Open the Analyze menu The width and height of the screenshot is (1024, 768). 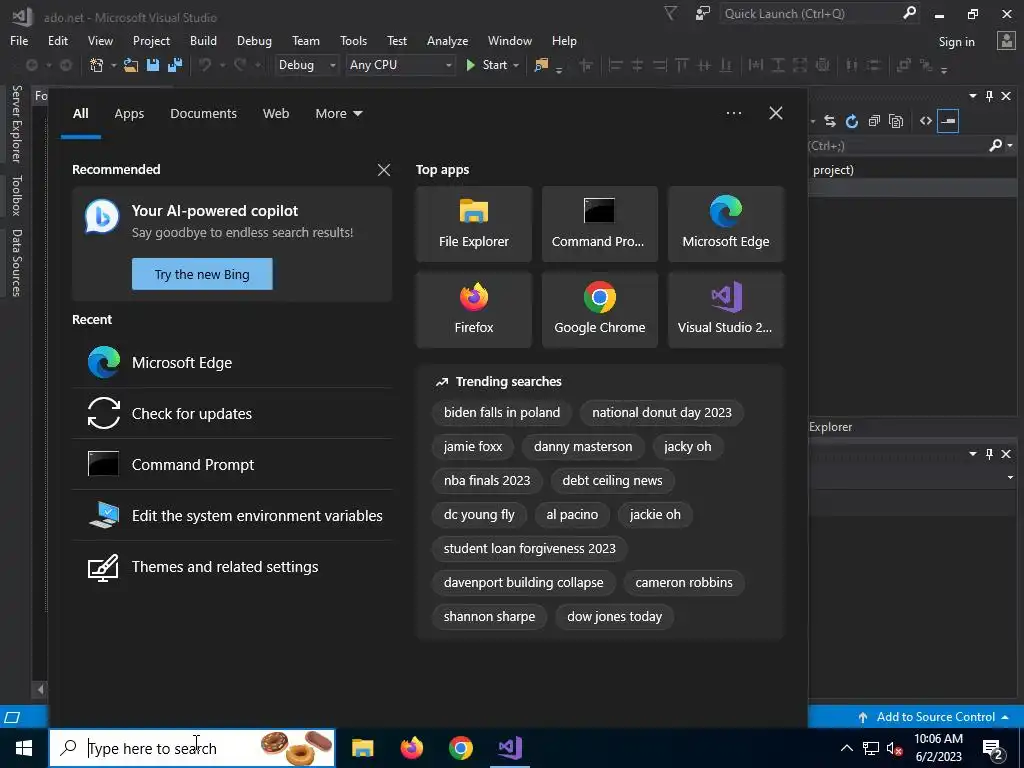click(x=447, y=41)
